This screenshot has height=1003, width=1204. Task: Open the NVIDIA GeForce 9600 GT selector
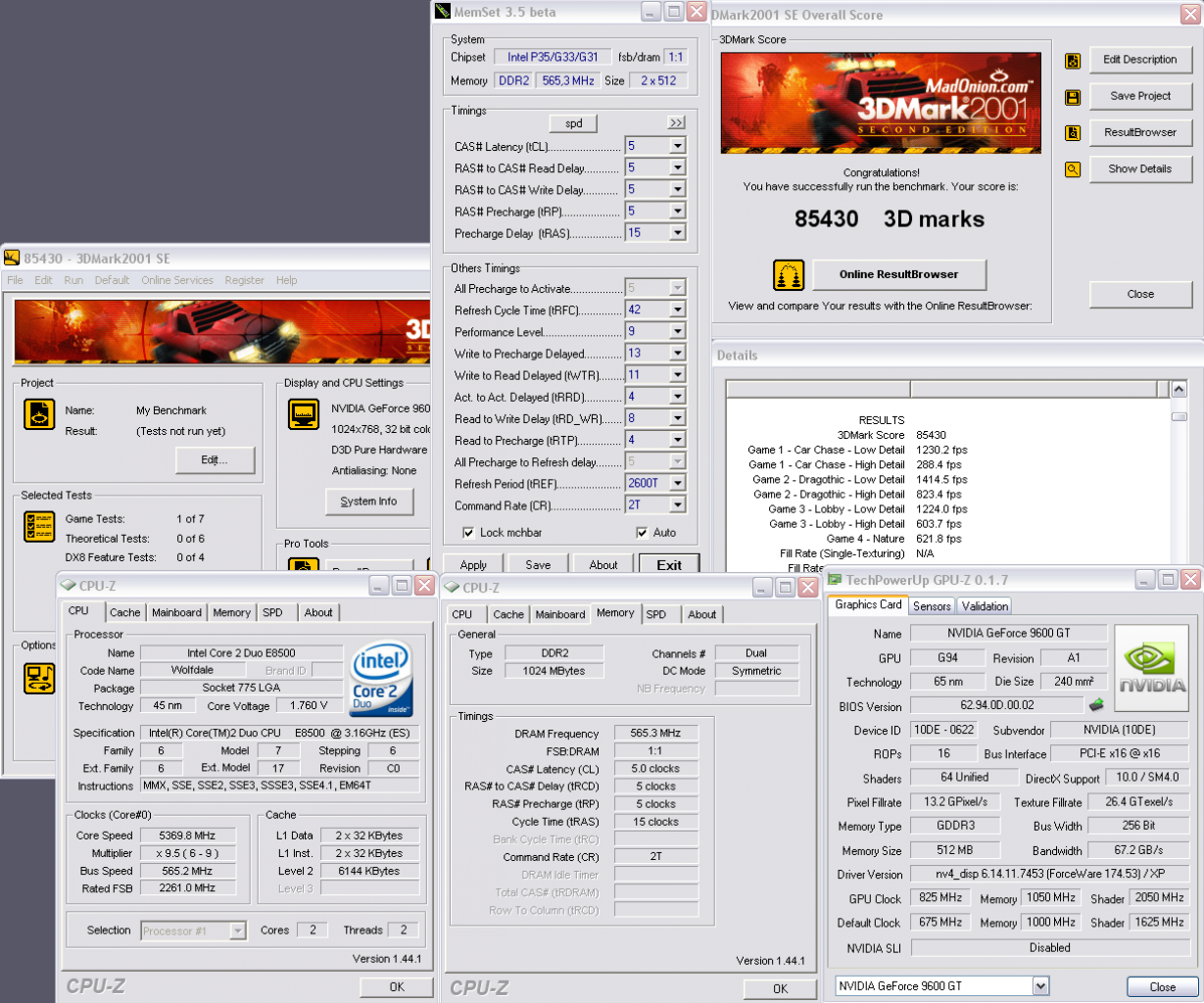pyautogui.click(x=942, y=986)
